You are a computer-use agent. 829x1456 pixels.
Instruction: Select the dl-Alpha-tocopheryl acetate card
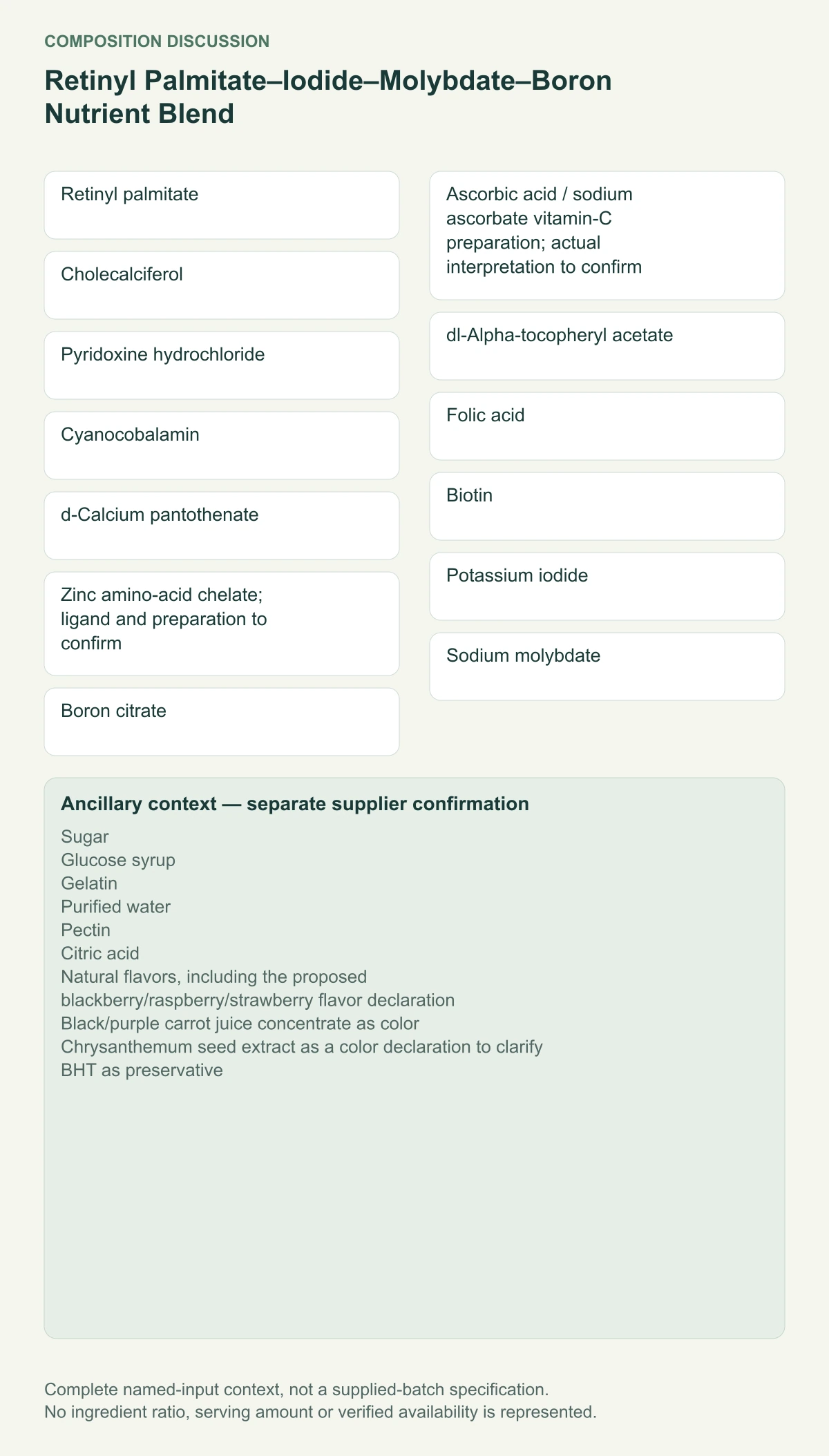607,346
